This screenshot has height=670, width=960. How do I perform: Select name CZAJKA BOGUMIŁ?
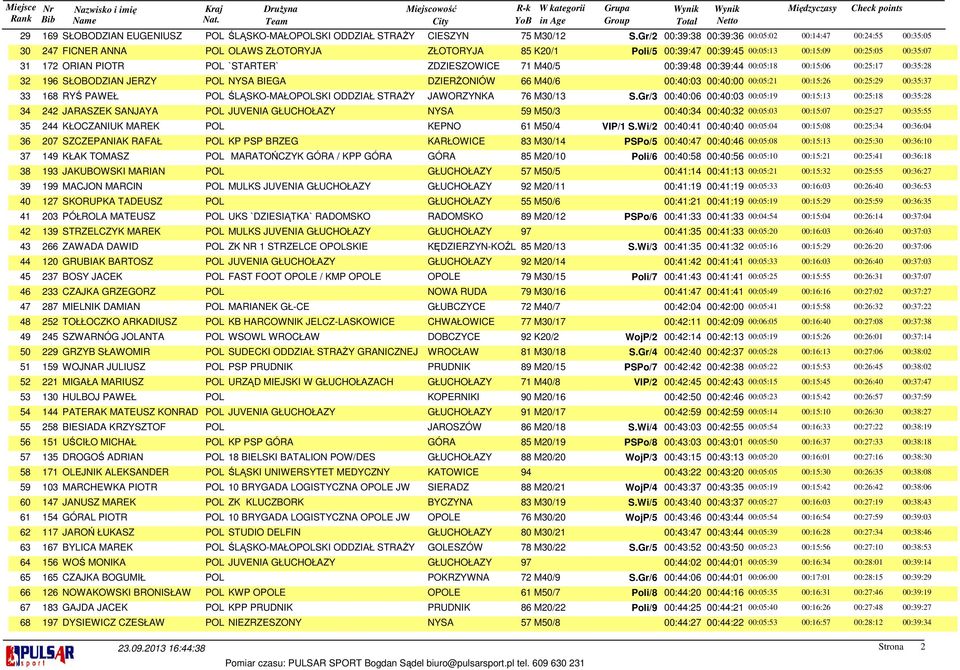(104, 577)
